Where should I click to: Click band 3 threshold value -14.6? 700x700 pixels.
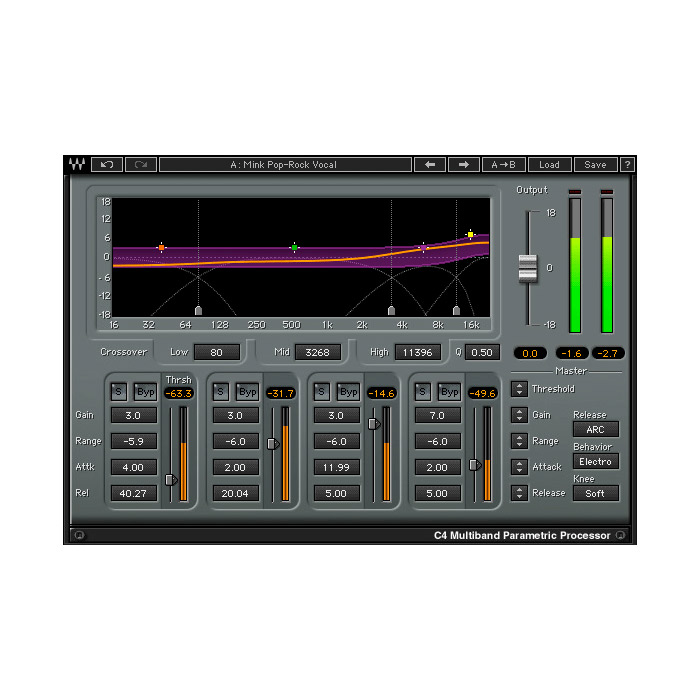[x=381, y=393]
